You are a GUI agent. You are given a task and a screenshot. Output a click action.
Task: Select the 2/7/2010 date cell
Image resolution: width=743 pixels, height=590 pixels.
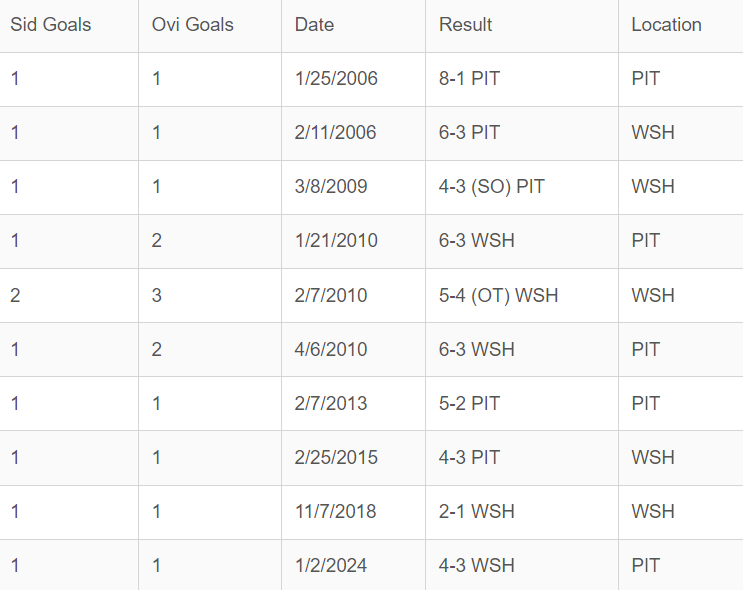331,295
